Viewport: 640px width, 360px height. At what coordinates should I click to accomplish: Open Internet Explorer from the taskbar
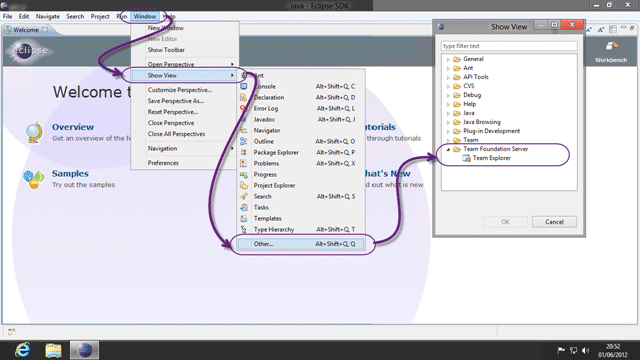pyautogui.click(x=22, y=350)
